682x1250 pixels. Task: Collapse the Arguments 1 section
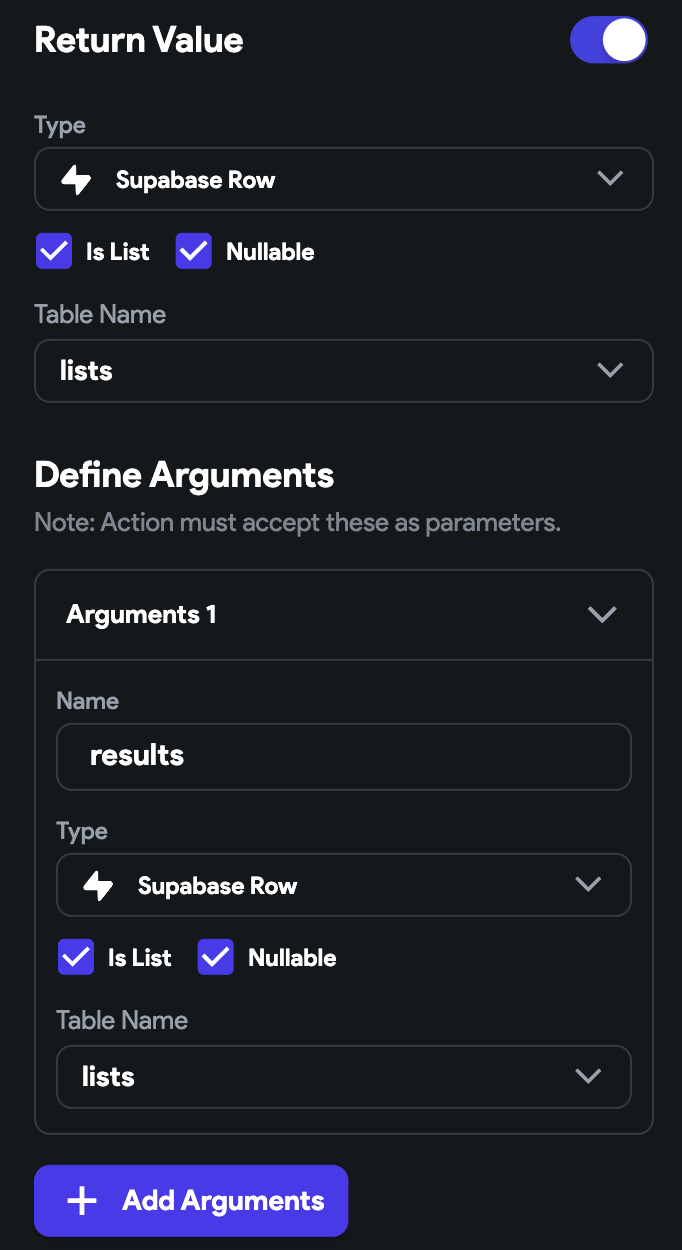(x=602, y=615)
